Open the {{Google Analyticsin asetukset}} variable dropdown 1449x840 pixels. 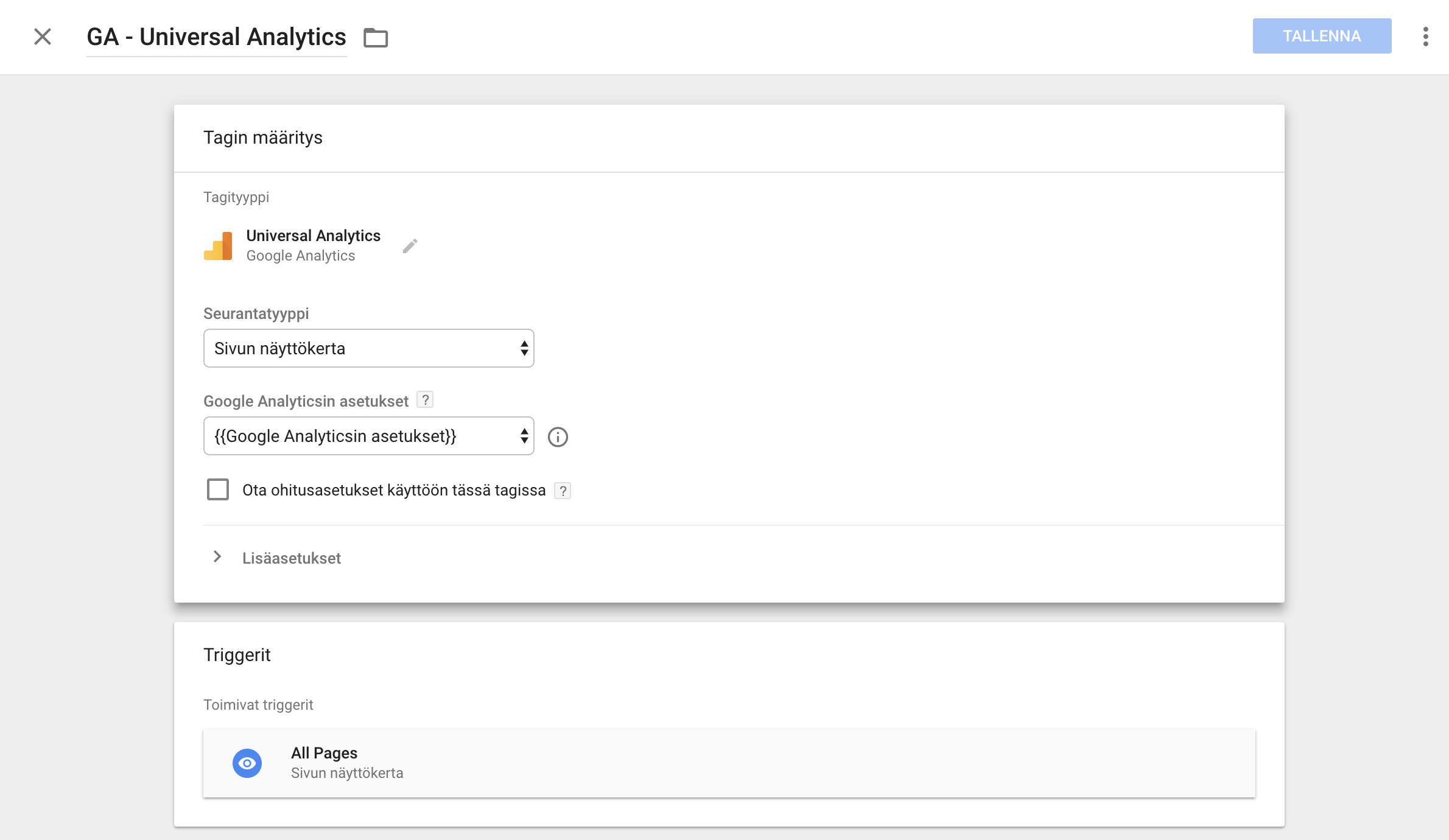(x=369, y=436)
